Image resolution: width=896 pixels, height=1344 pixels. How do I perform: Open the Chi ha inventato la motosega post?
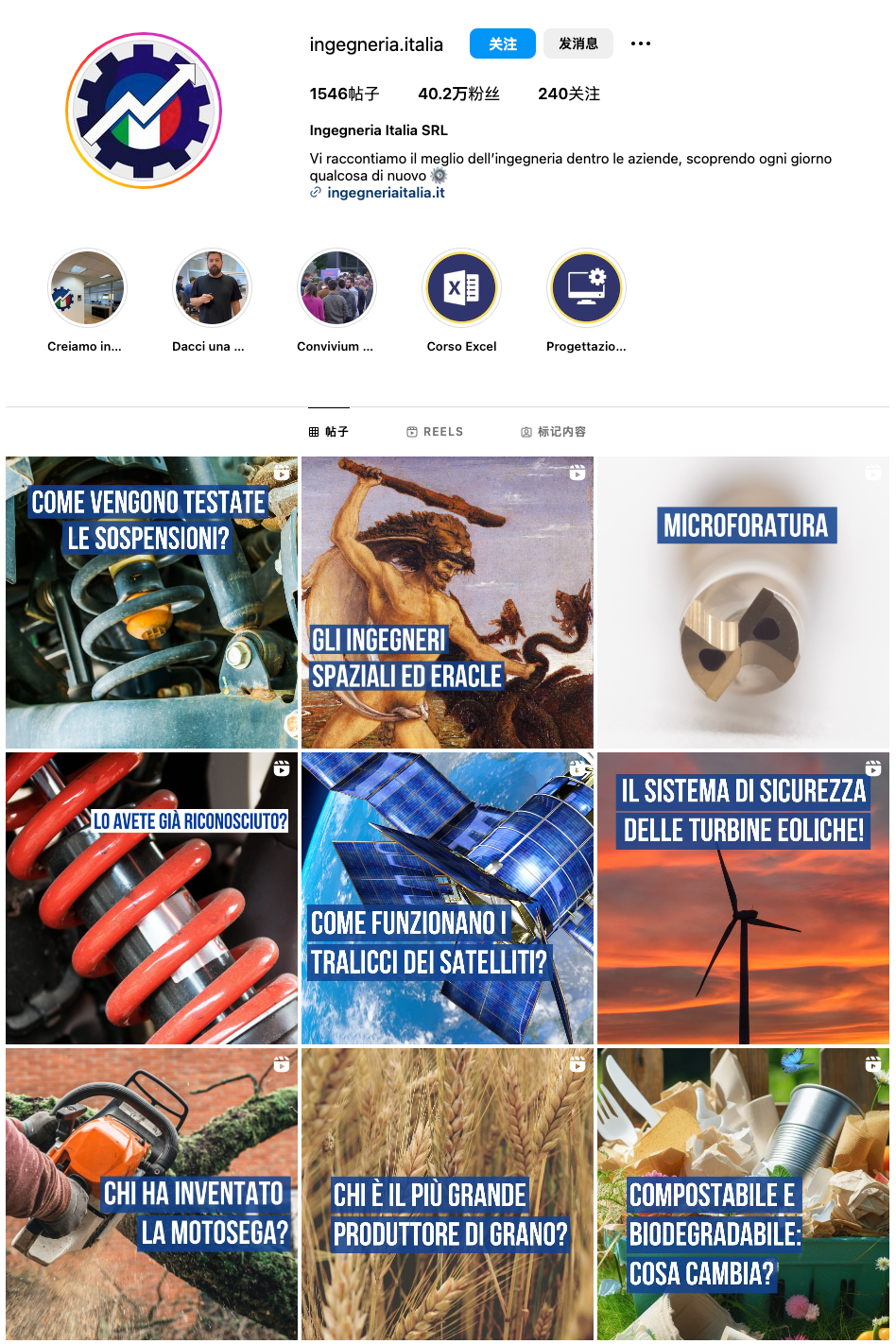[x=151, y=1194]
